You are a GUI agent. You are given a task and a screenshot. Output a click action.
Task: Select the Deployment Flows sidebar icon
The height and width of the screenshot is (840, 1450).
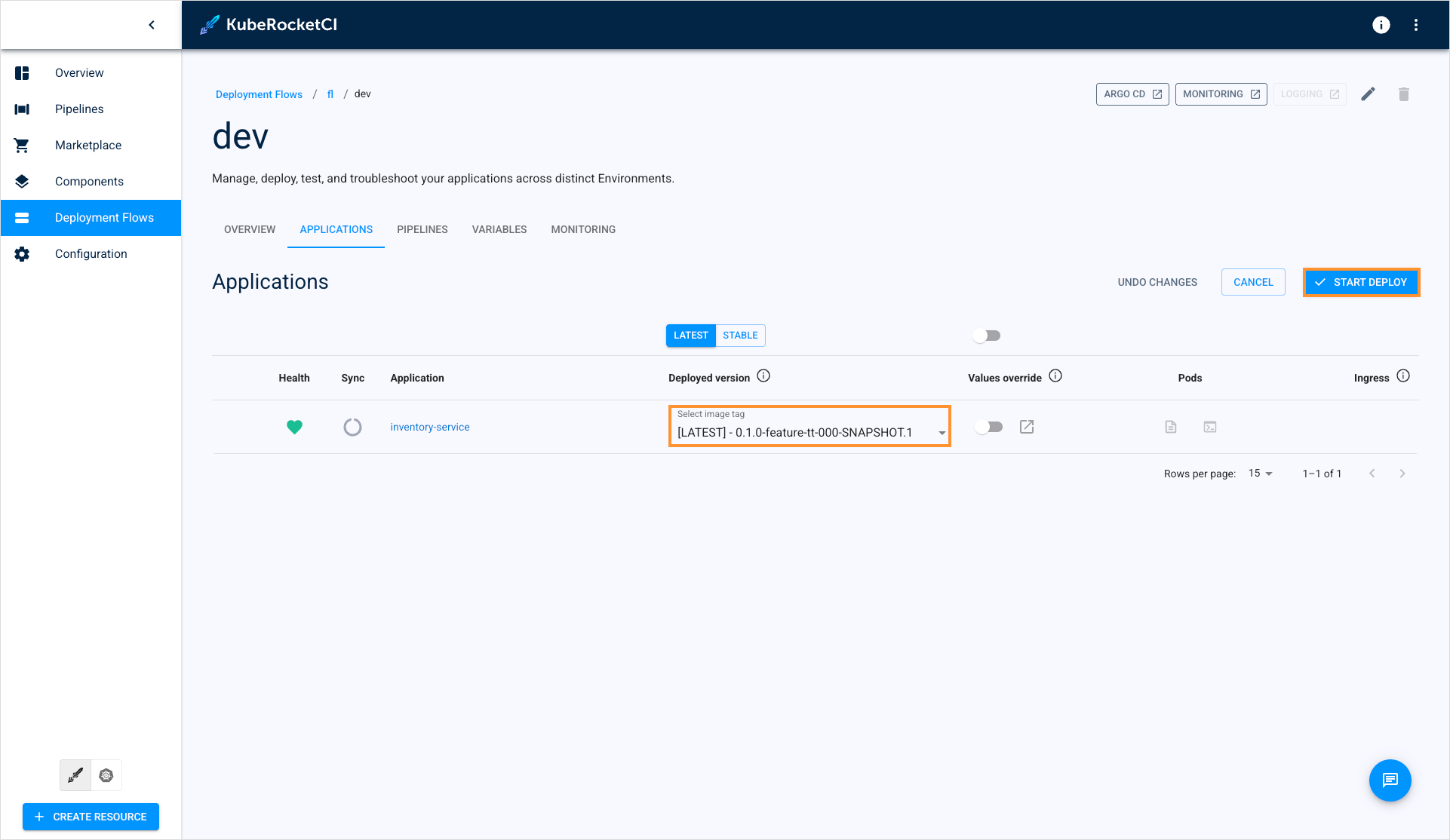tap(21, 217)
